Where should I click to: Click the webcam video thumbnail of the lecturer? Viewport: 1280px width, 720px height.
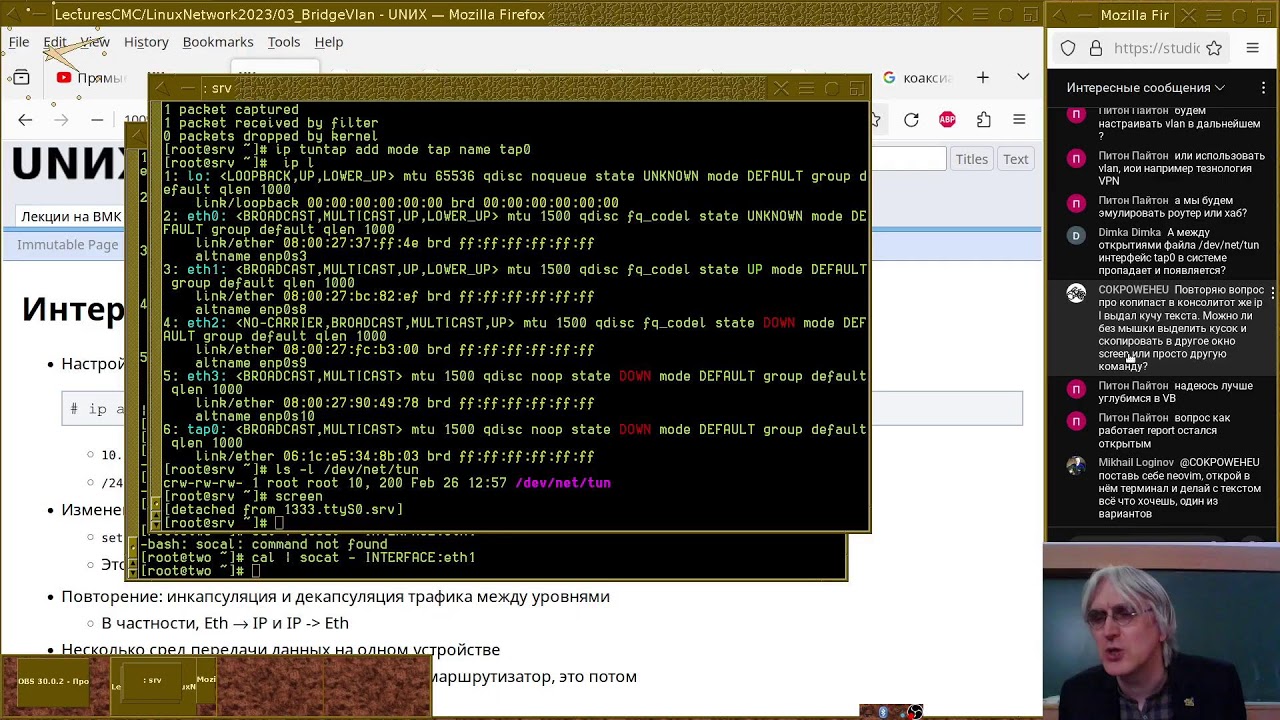point(1161,631)
